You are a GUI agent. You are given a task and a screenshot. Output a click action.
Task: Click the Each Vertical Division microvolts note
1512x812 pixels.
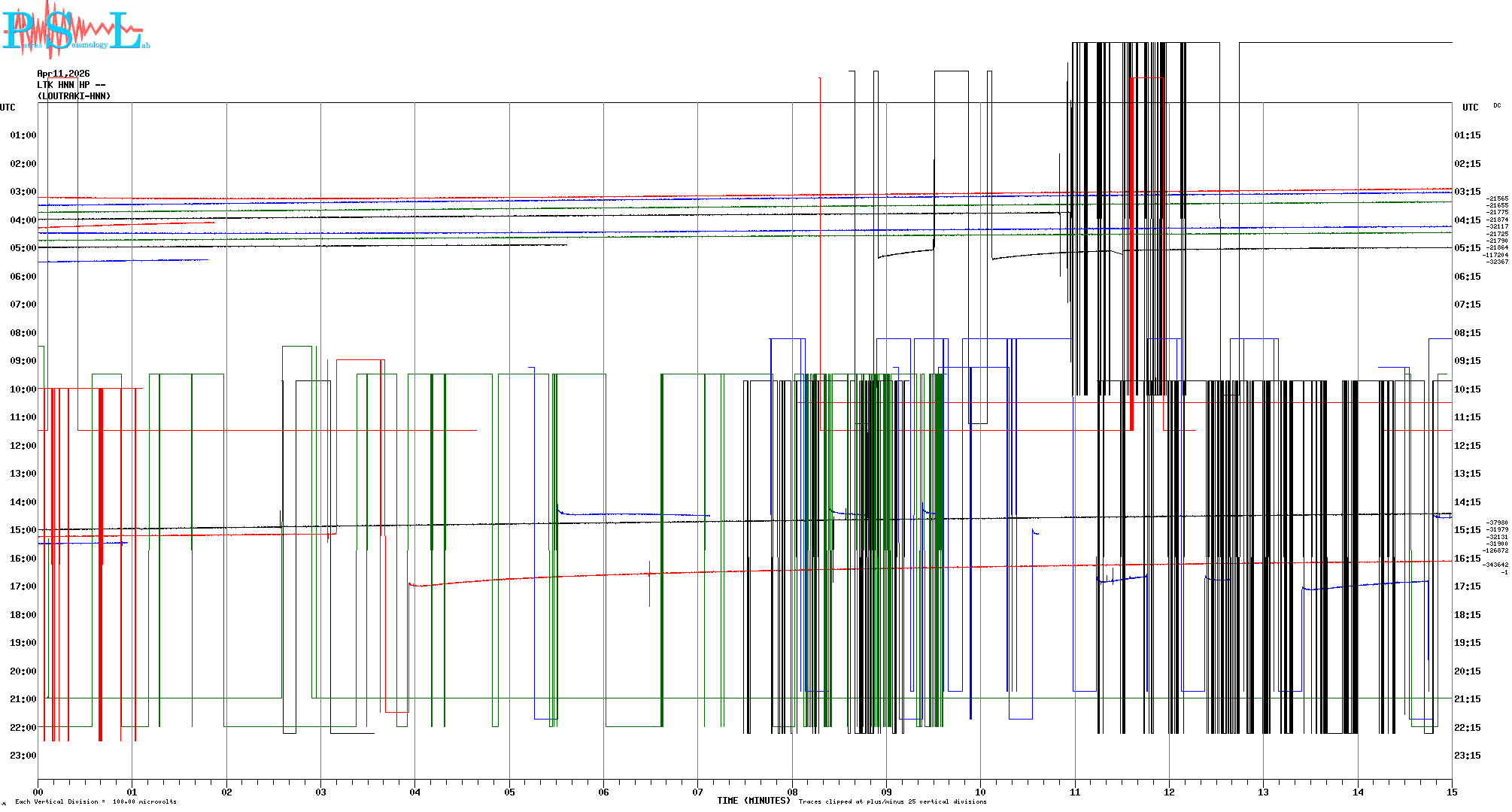pos(96,802)
